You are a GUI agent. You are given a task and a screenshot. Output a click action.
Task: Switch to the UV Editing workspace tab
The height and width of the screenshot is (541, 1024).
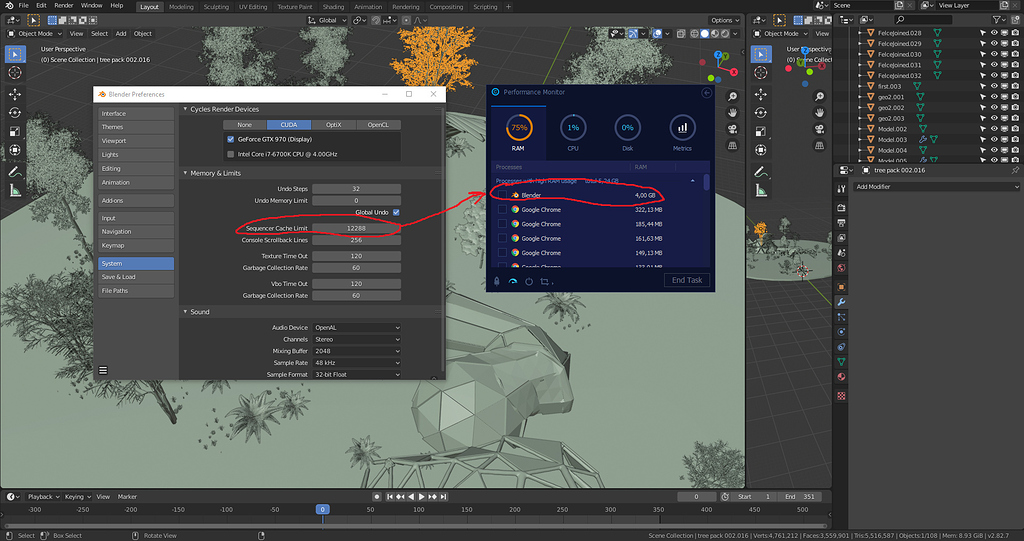253,7
